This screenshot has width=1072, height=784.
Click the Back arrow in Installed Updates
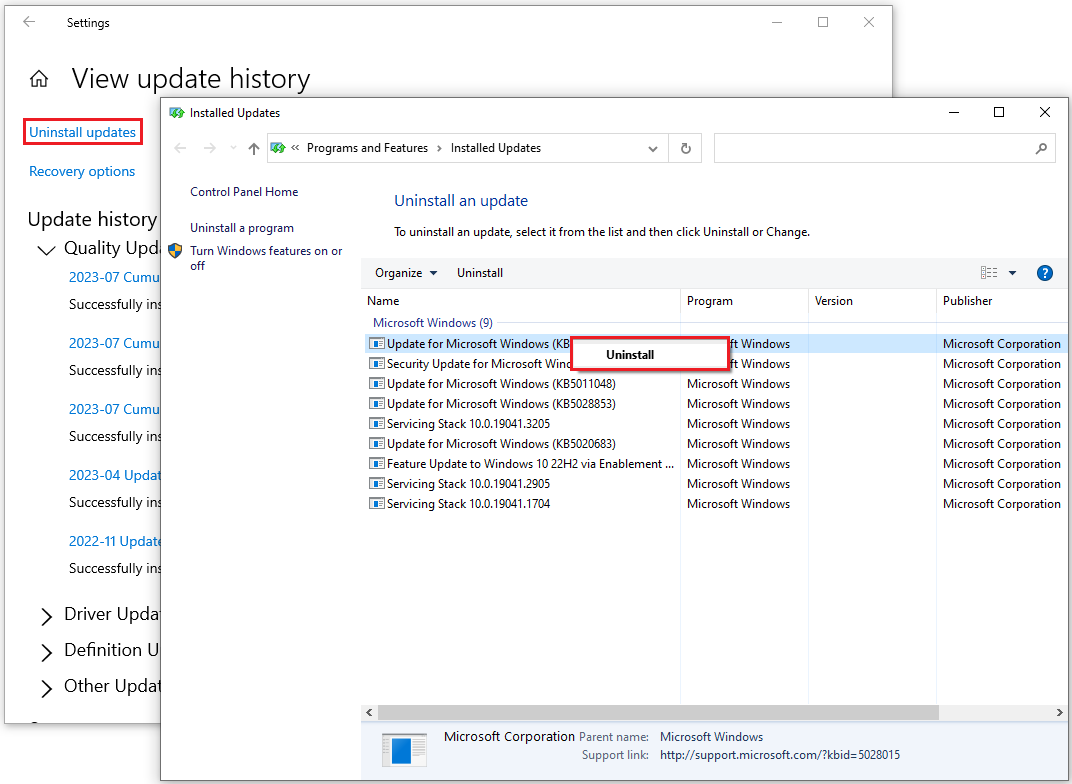coord(180,148)
